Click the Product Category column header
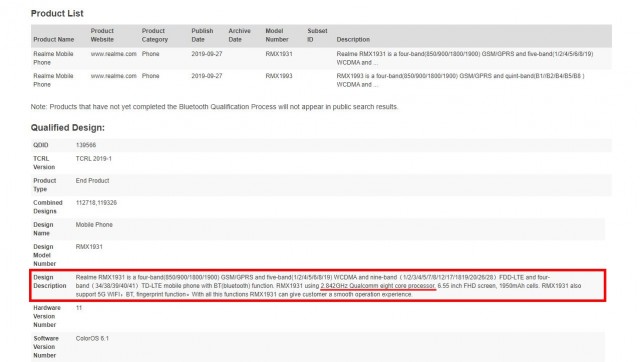The height and width of the screenshot is (362, 640). (x=155, y=35)
